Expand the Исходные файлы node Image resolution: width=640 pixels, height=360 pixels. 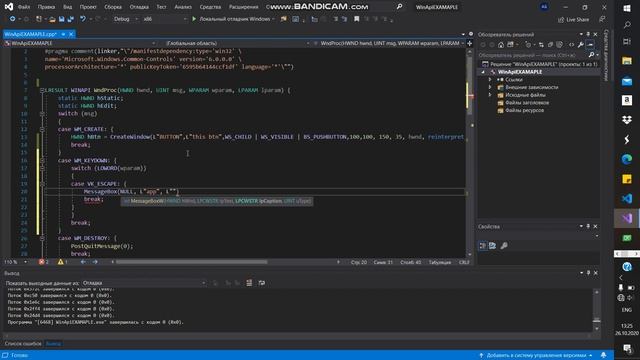pyautogui.click(x=490, y=95)
